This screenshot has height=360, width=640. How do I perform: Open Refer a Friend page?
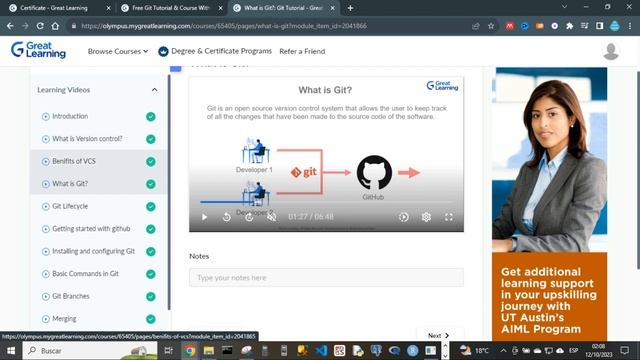point(302,51)
